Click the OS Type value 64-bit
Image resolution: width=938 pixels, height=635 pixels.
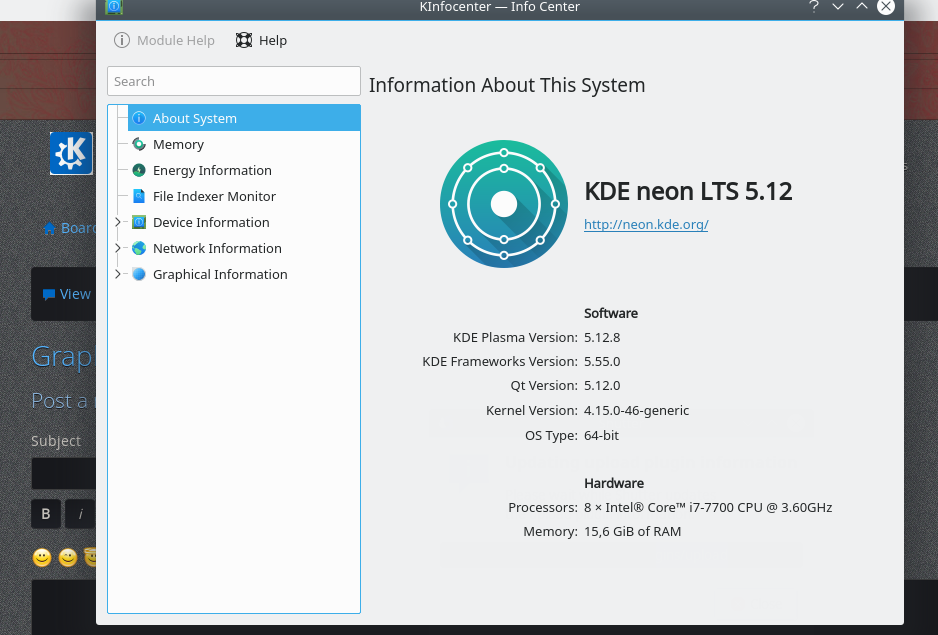[601, 435]
